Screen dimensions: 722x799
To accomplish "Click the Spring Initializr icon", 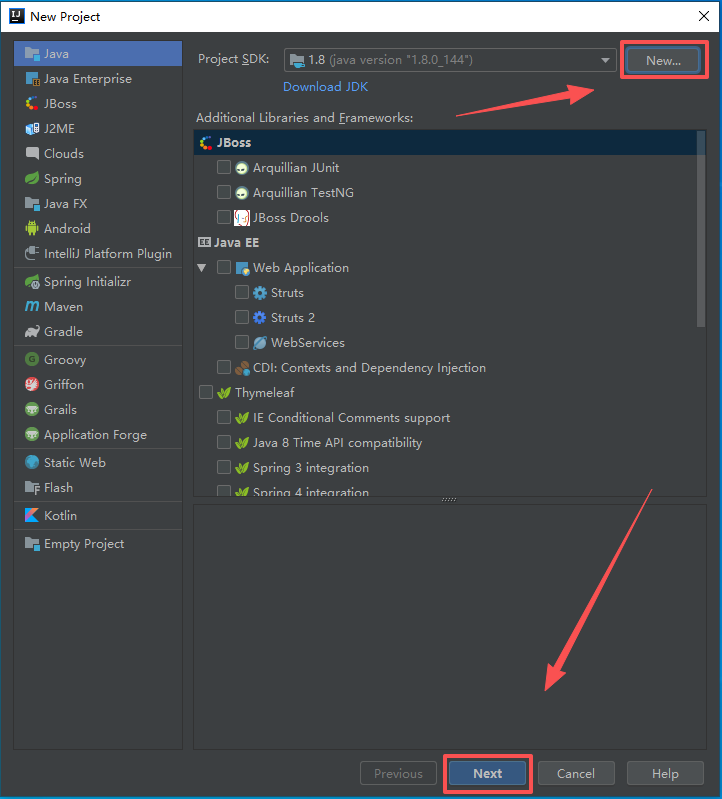I will [32, 281].
